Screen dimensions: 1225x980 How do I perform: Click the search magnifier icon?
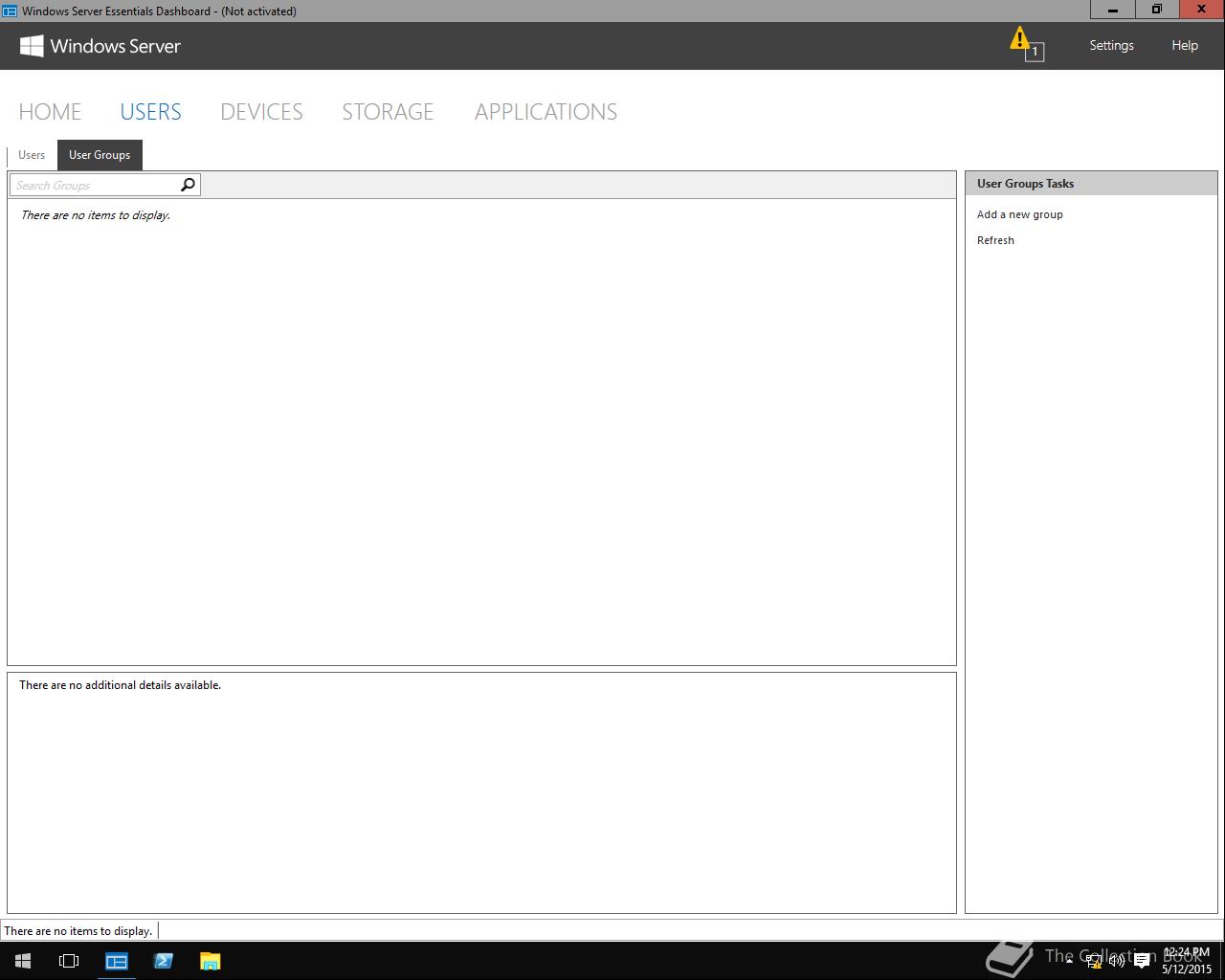[189, 185]
